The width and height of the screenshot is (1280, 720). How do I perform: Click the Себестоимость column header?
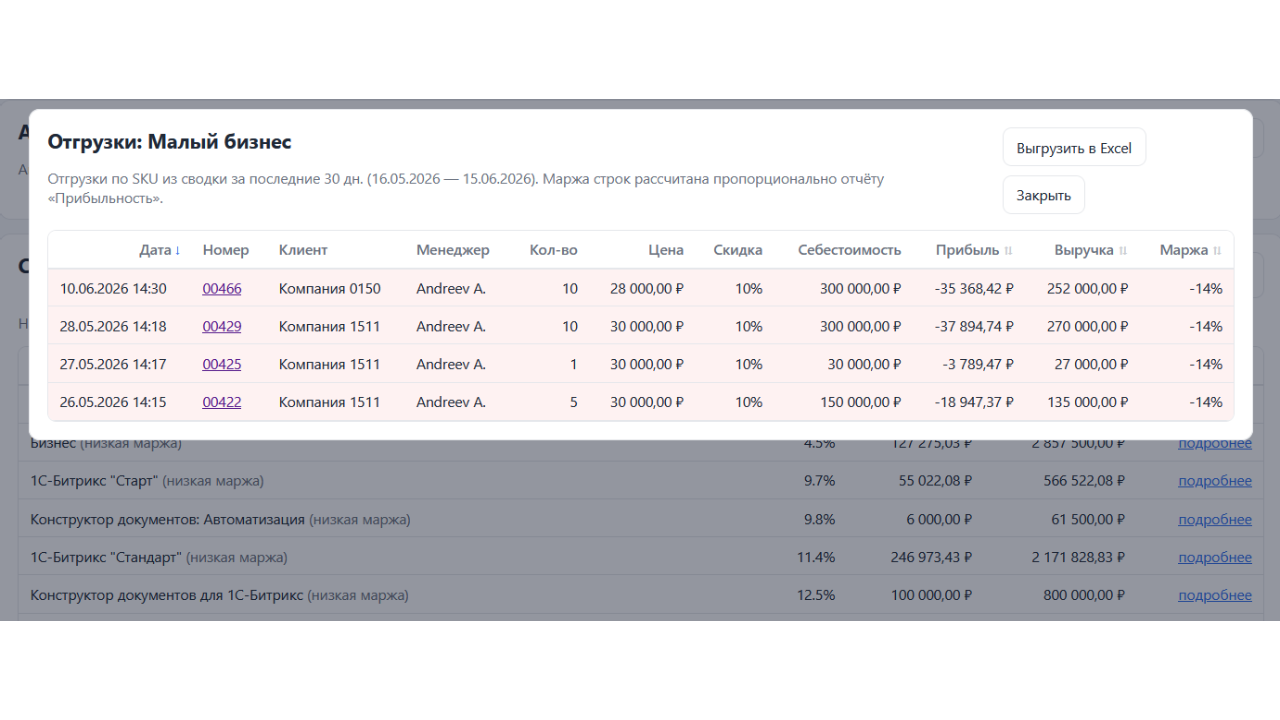(849, 251)
